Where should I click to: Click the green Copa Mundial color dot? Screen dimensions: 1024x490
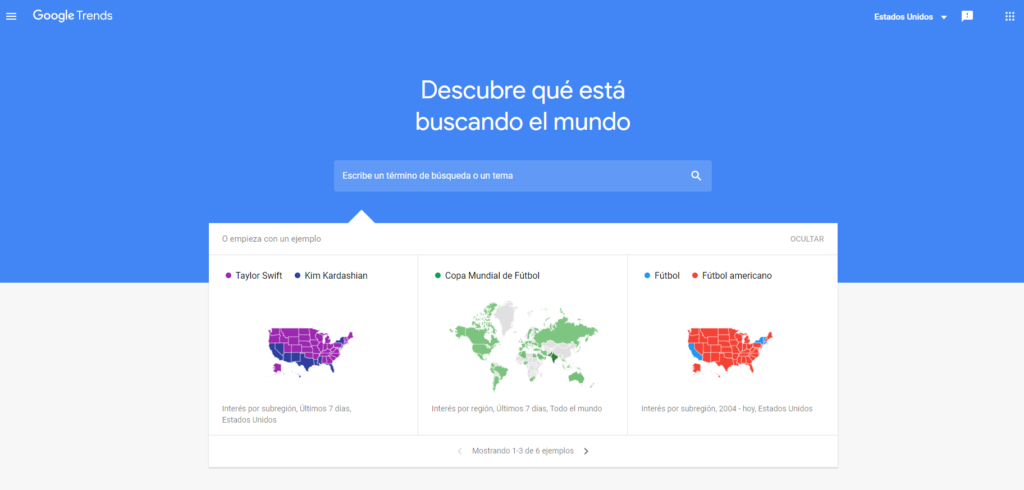(x=438, y=276)
